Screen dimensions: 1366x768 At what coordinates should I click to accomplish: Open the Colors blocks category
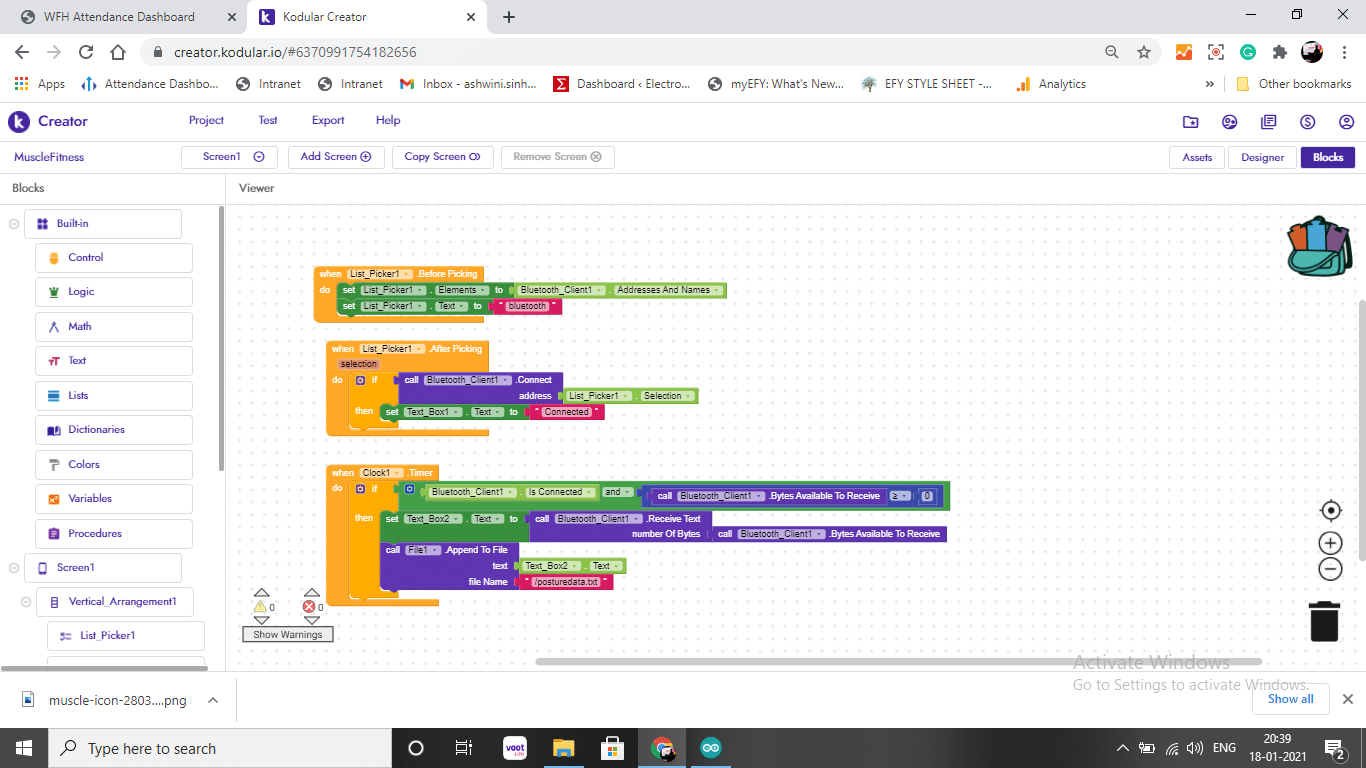[x=114, y=465]
